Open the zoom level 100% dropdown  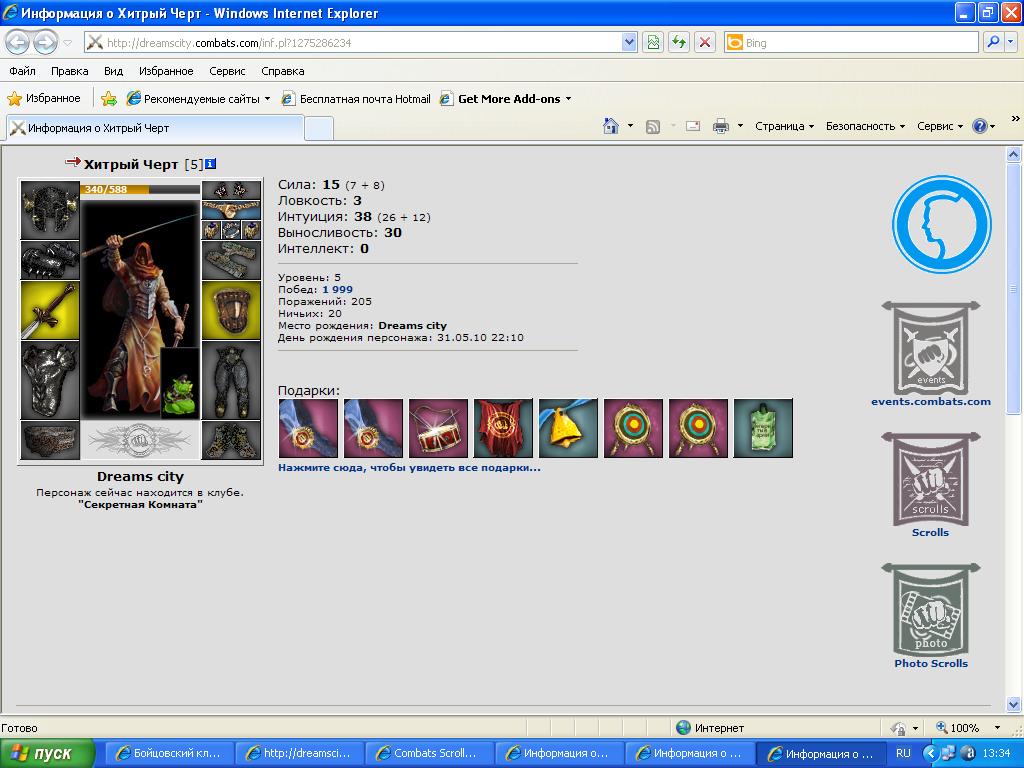[x=997, y=728]
